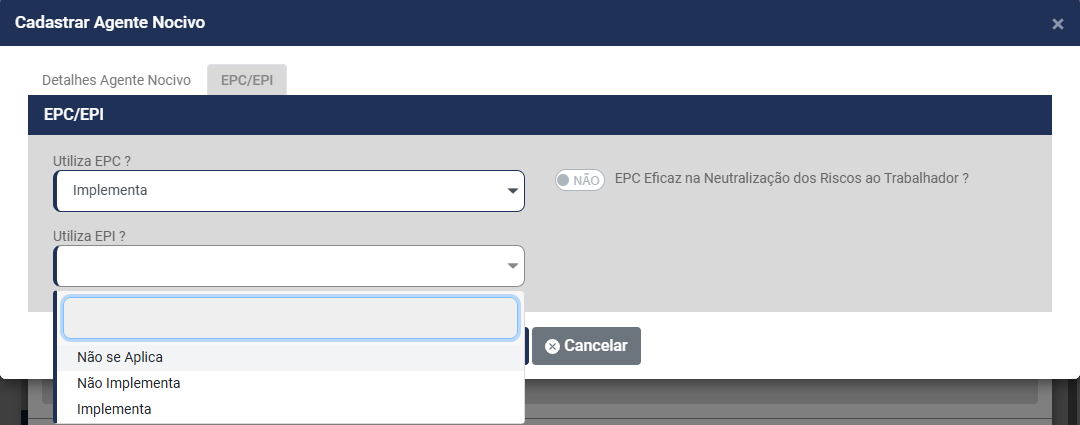Focus the dropdown search input box
1080x425 pixels.
click(290, 318)
